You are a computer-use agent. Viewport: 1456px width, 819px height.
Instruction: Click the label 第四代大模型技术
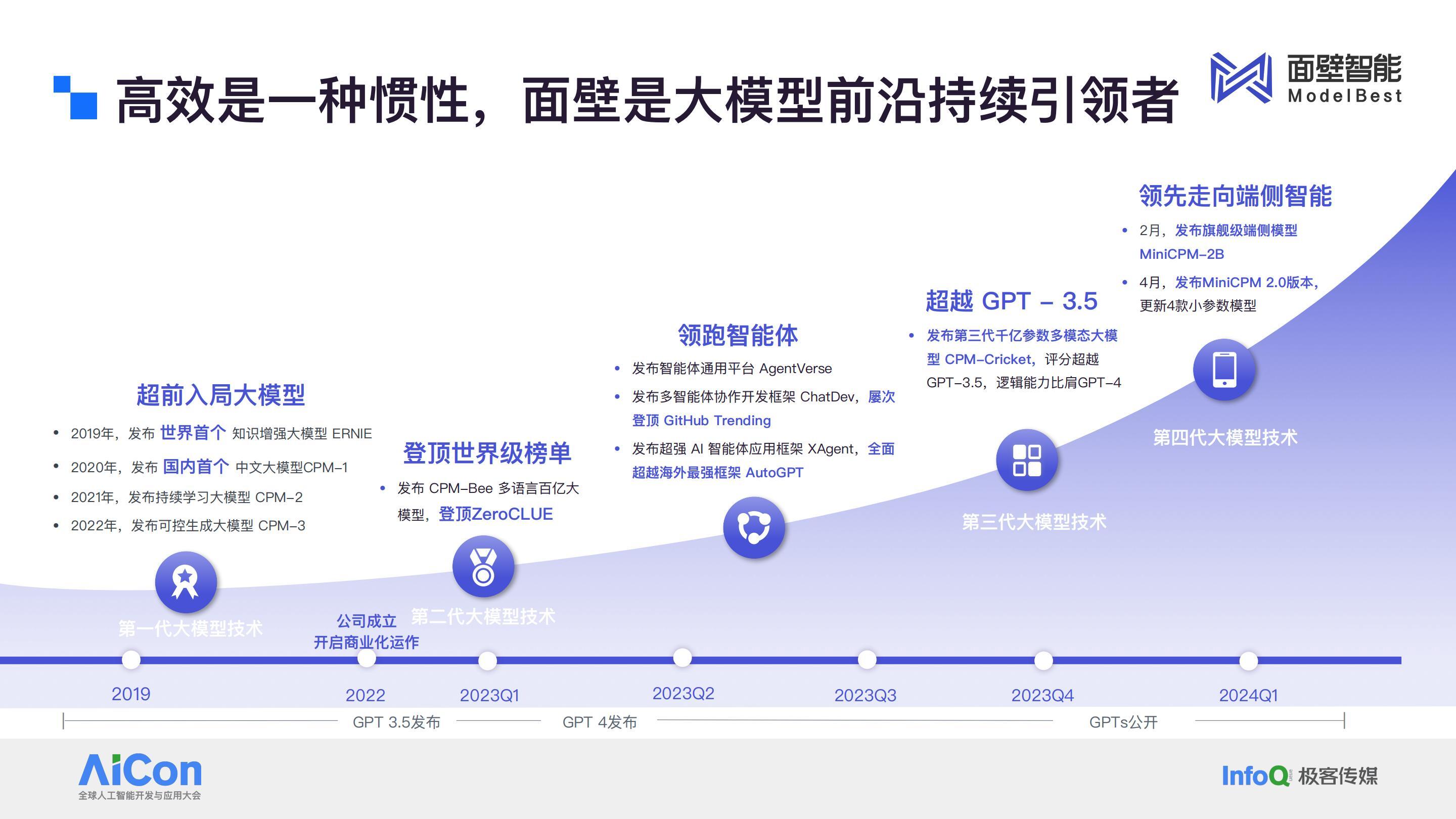click(x=1225, y=437)
